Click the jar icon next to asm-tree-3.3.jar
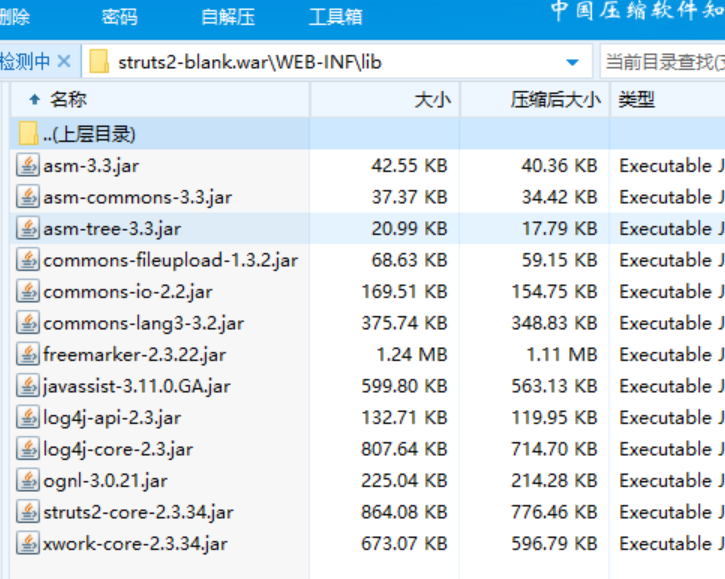This screenshot has width=725, height=579. [28, 228]
